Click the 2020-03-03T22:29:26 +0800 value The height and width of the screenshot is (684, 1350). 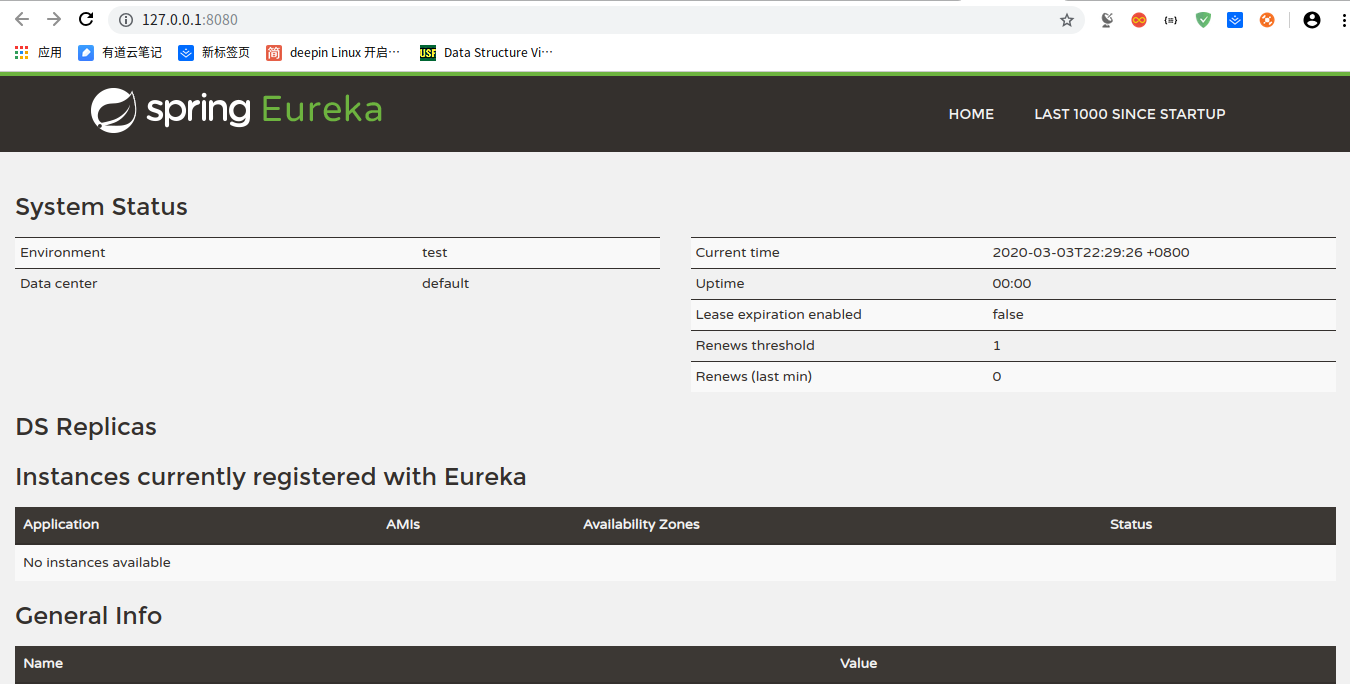(1091, 253)
